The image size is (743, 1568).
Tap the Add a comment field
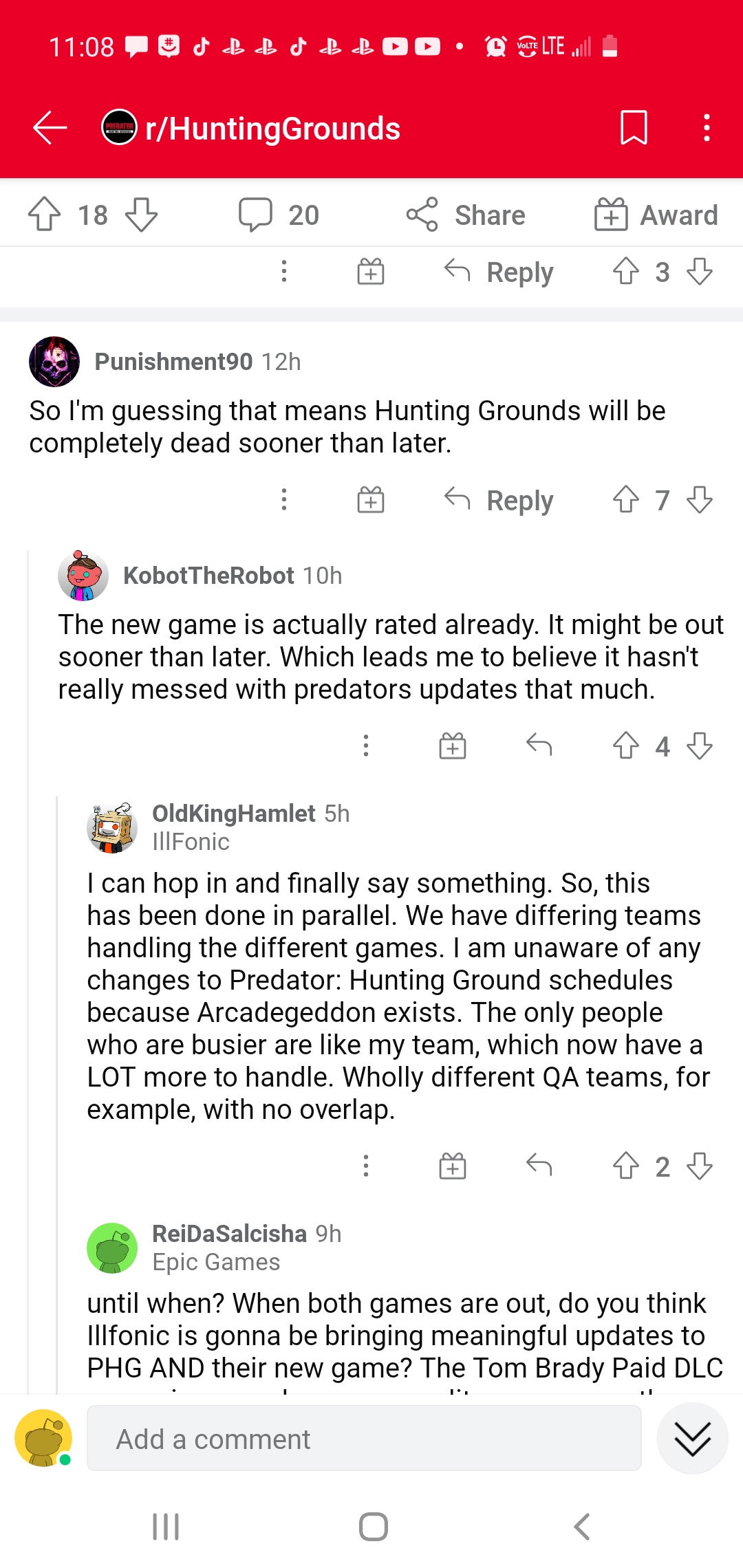tap(364, 1439)
